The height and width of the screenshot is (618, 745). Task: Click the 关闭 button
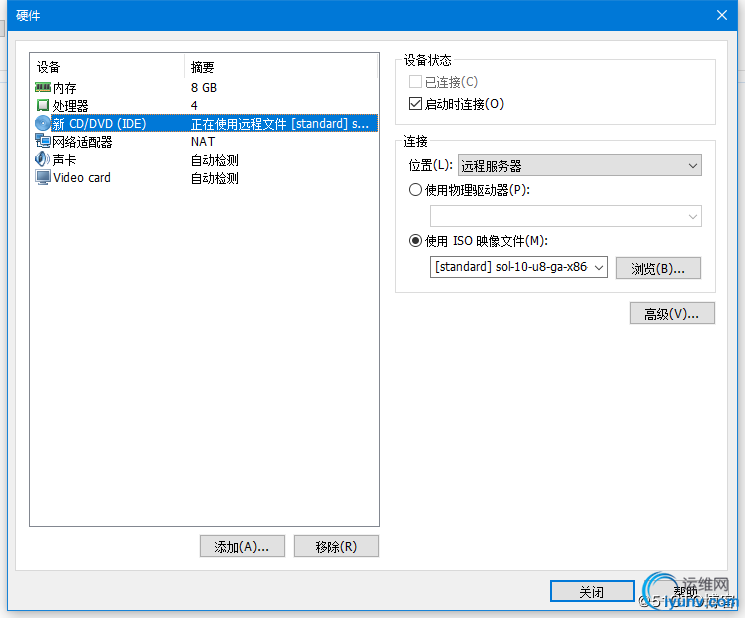click(x=592, y=591)
